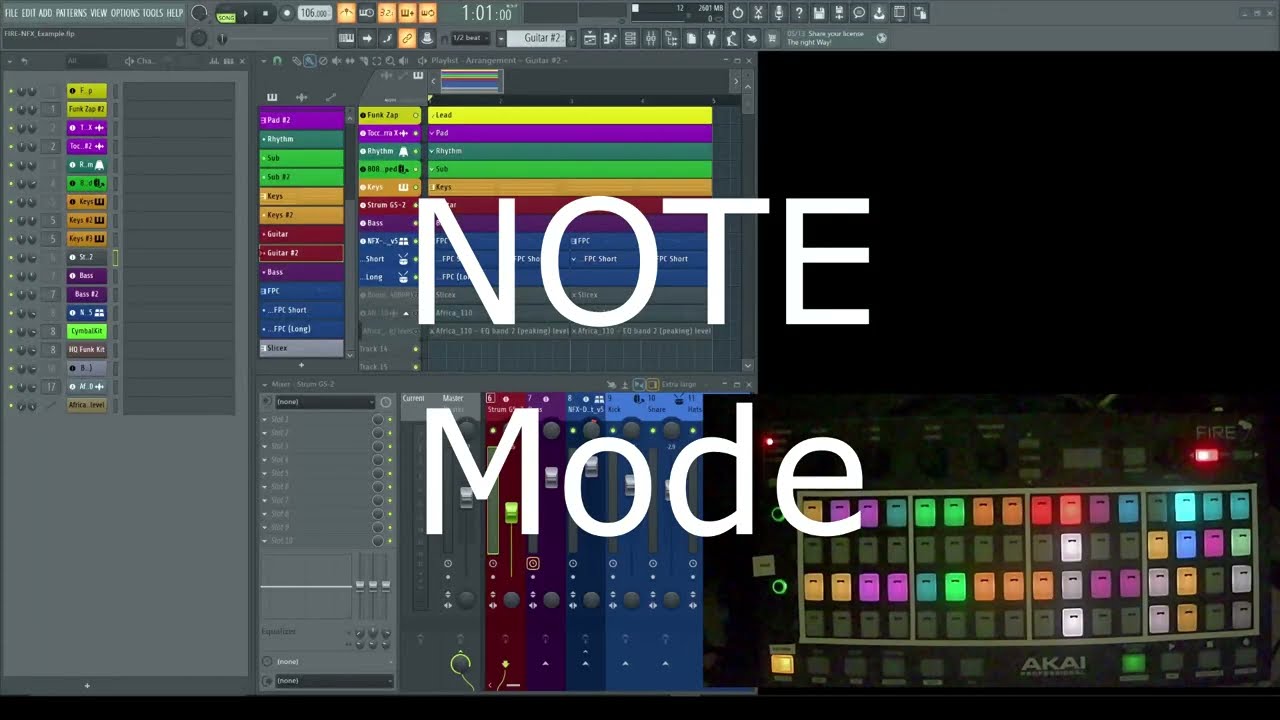The height and width of the screenshot is (720, 1280).
Task: Save project with floppy disk icon
Action: [x=819, y=13]
